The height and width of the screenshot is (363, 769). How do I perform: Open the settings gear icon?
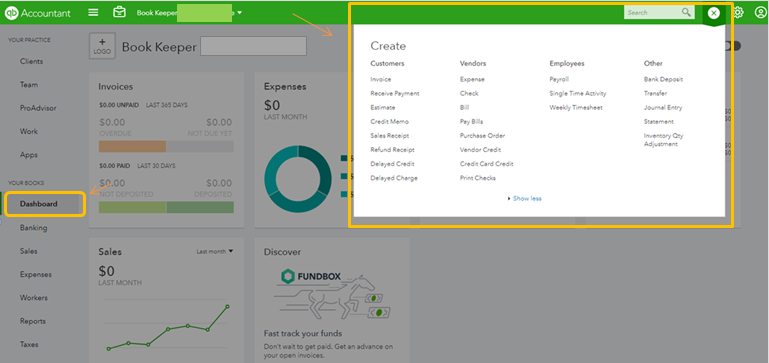point(738,13)
